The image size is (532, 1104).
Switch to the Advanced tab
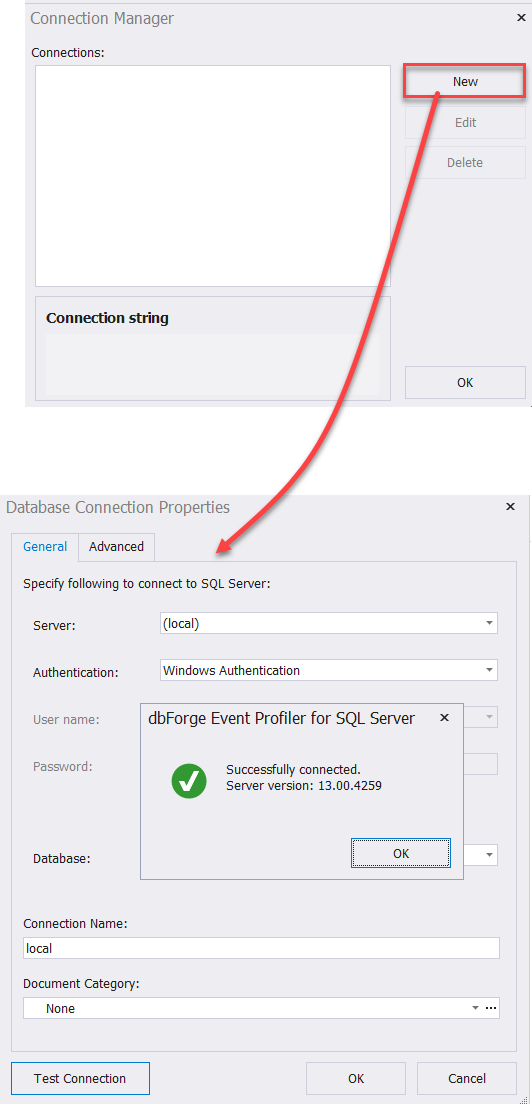[116, 546]
